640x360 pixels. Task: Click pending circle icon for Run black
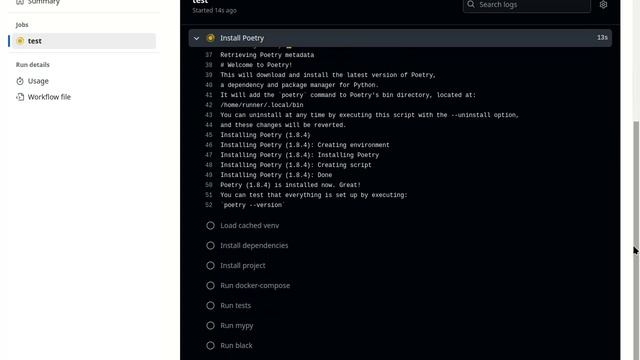[x=210, y=345]
